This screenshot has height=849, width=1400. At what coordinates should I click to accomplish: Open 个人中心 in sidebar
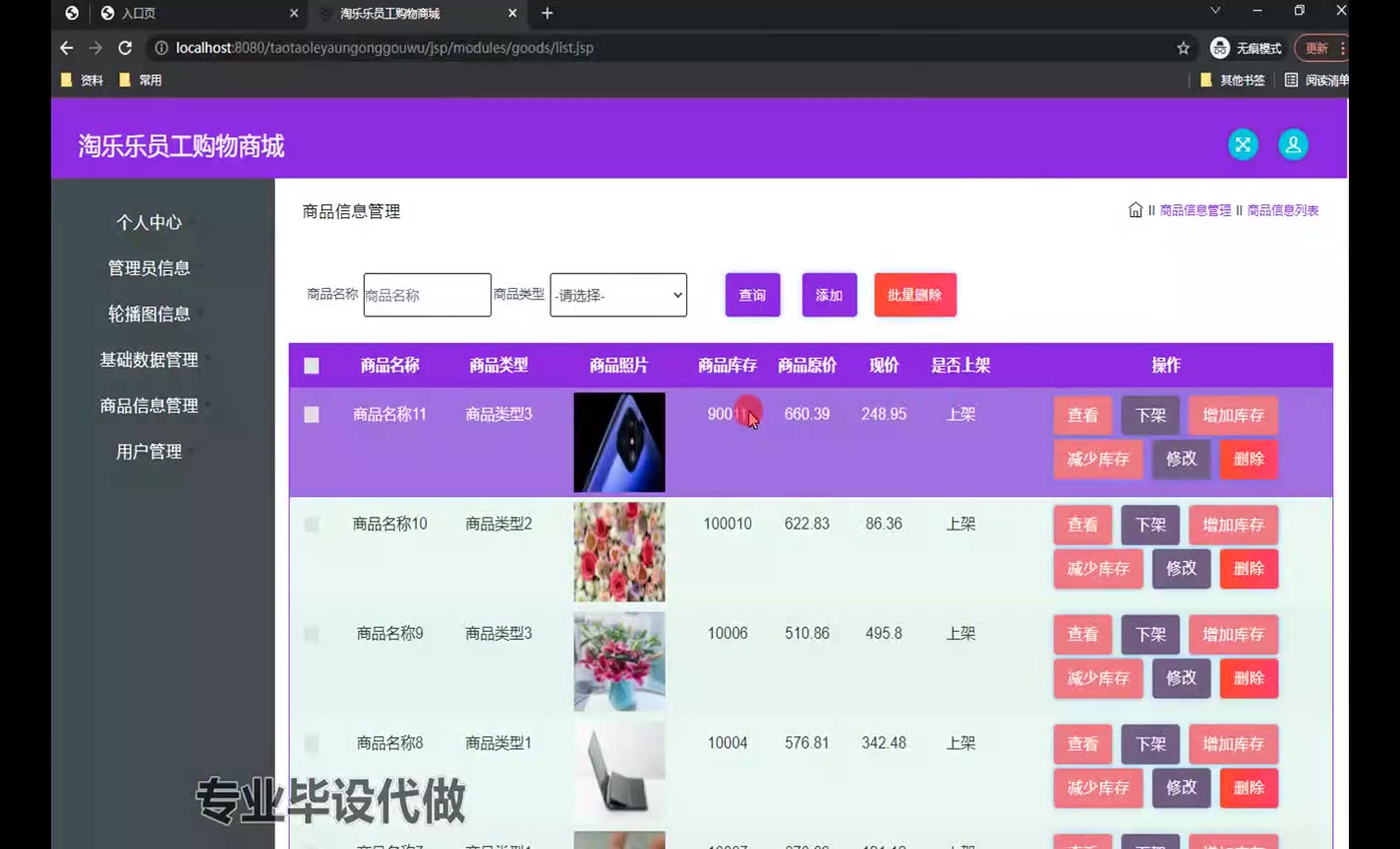tap(149, 222)
